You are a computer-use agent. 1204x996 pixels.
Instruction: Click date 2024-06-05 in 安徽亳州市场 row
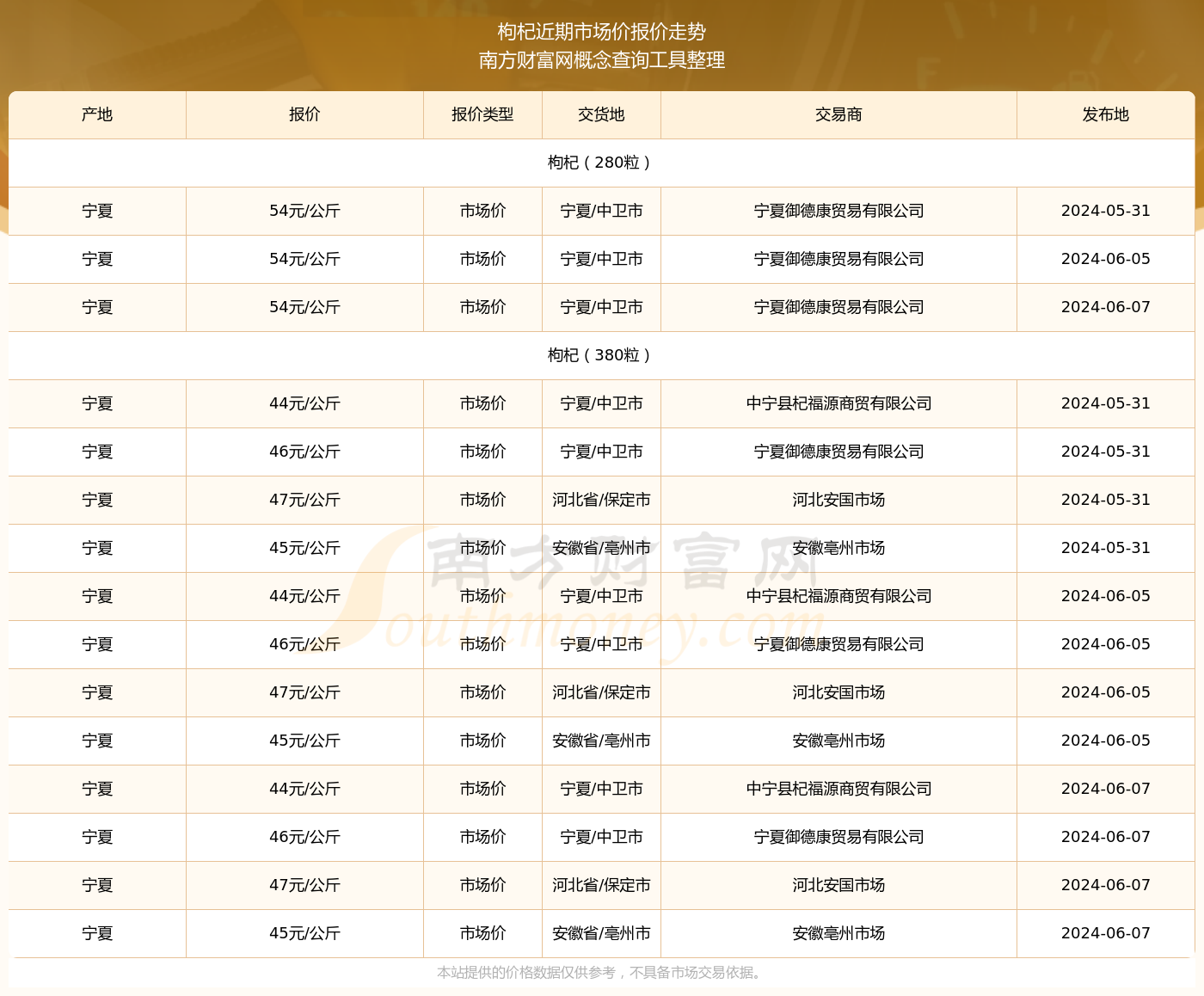1105,741
